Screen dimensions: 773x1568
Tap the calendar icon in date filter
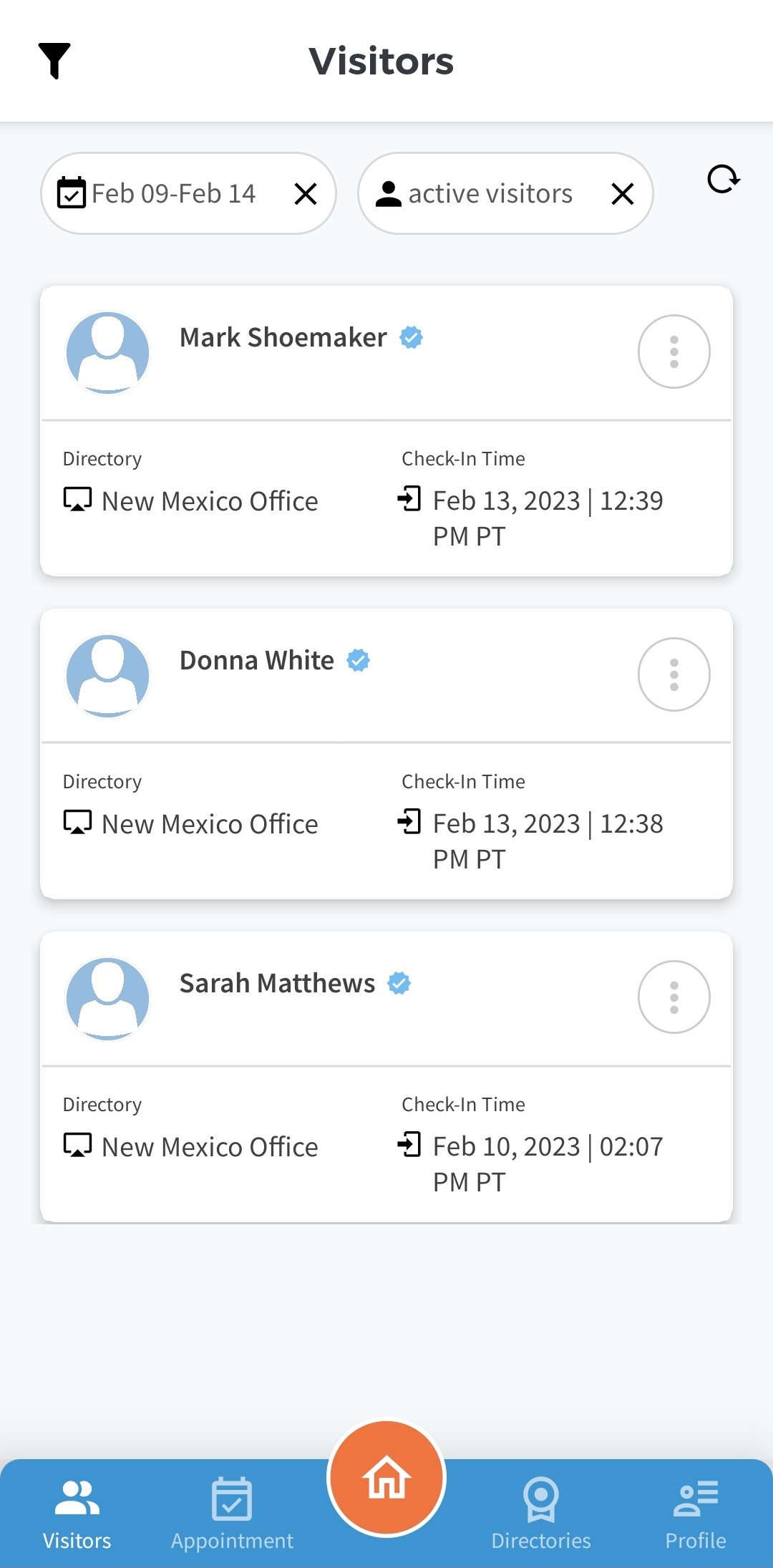click(72, 193)
